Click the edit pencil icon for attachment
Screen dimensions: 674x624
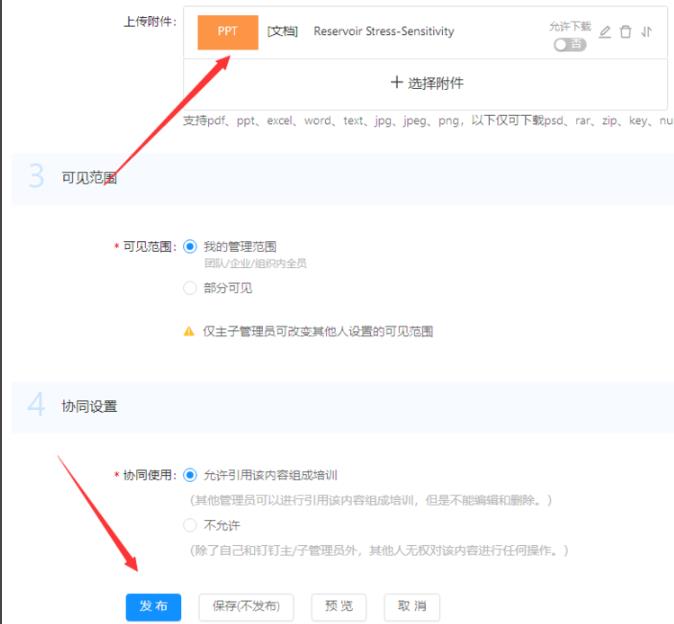tap(605, 32)
